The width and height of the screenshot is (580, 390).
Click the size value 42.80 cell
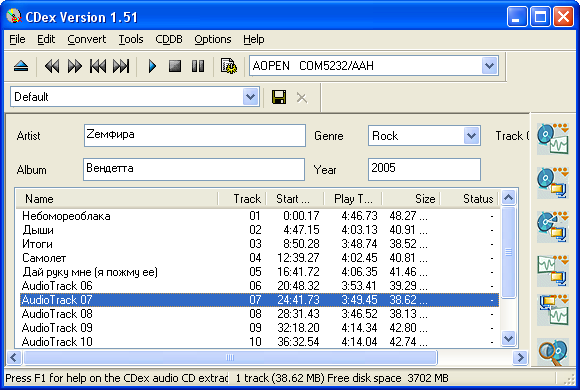coord(408,328)
